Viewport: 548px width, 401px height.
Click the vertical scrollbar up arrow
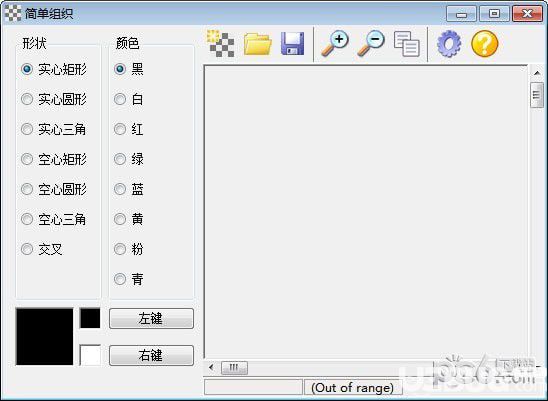(536, 73)
